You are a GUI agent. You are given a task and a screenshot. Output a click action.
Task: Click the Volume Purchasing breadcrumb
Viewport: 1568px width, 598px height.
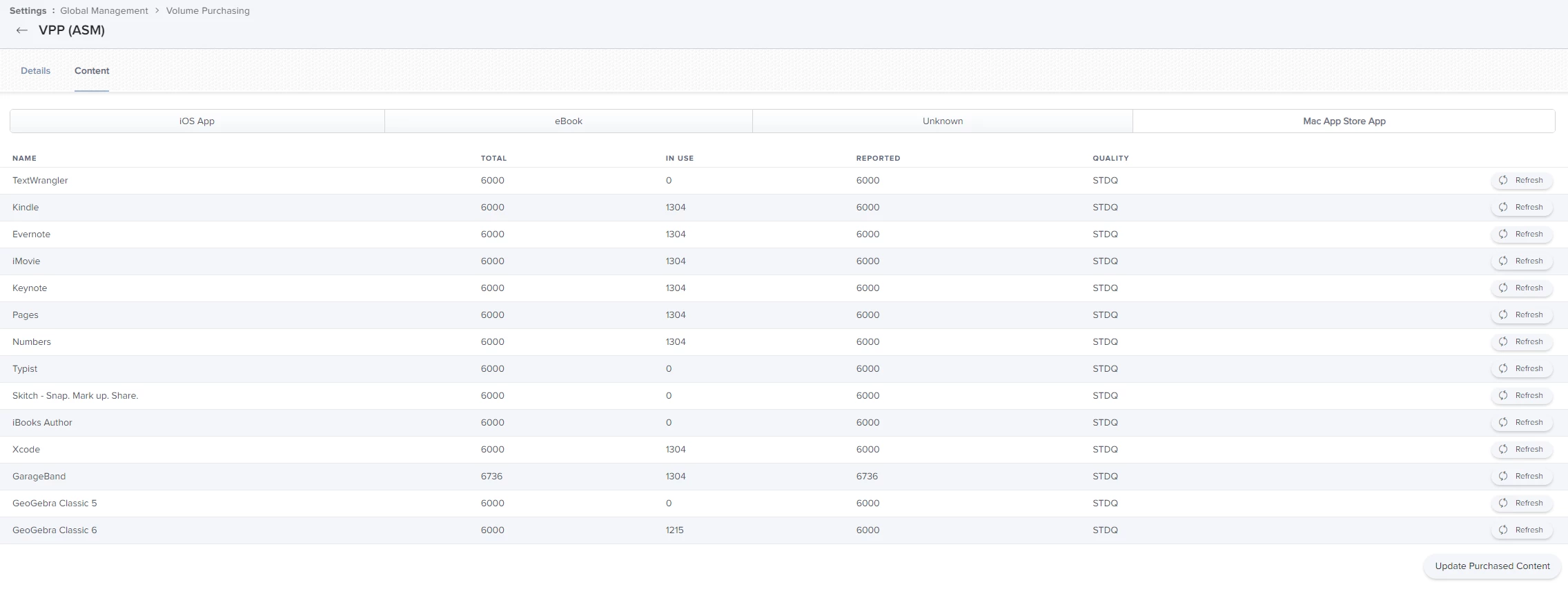point(208,10)
